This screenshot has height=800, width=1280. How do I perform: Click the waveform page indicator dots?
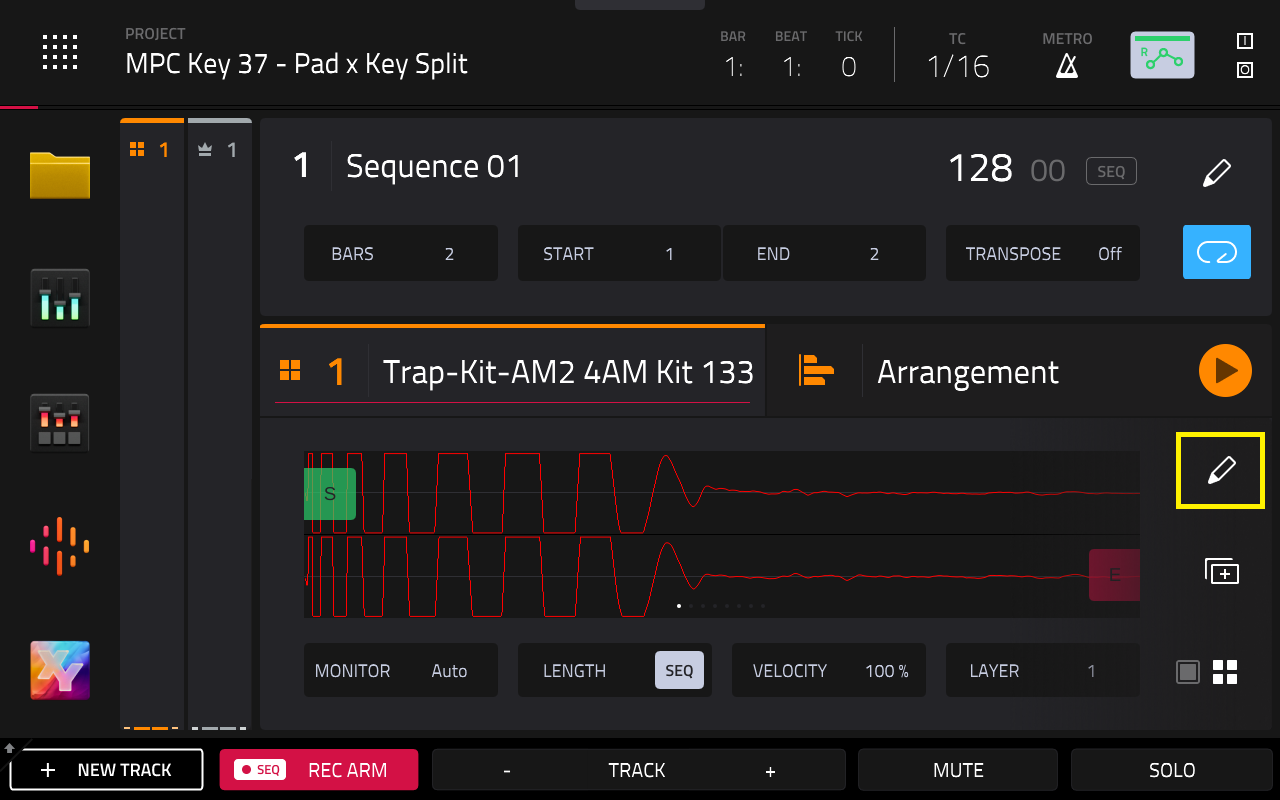[x=721, y=606]
